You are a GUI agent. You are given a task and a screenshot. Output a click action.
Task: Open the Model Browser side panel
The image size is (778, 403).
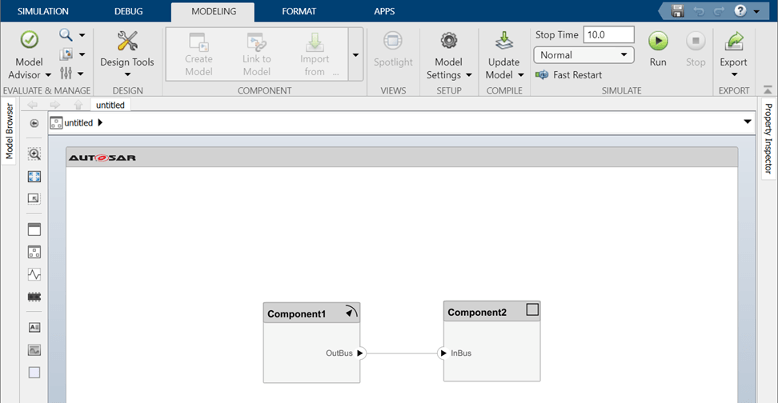[x=9, y=131]
